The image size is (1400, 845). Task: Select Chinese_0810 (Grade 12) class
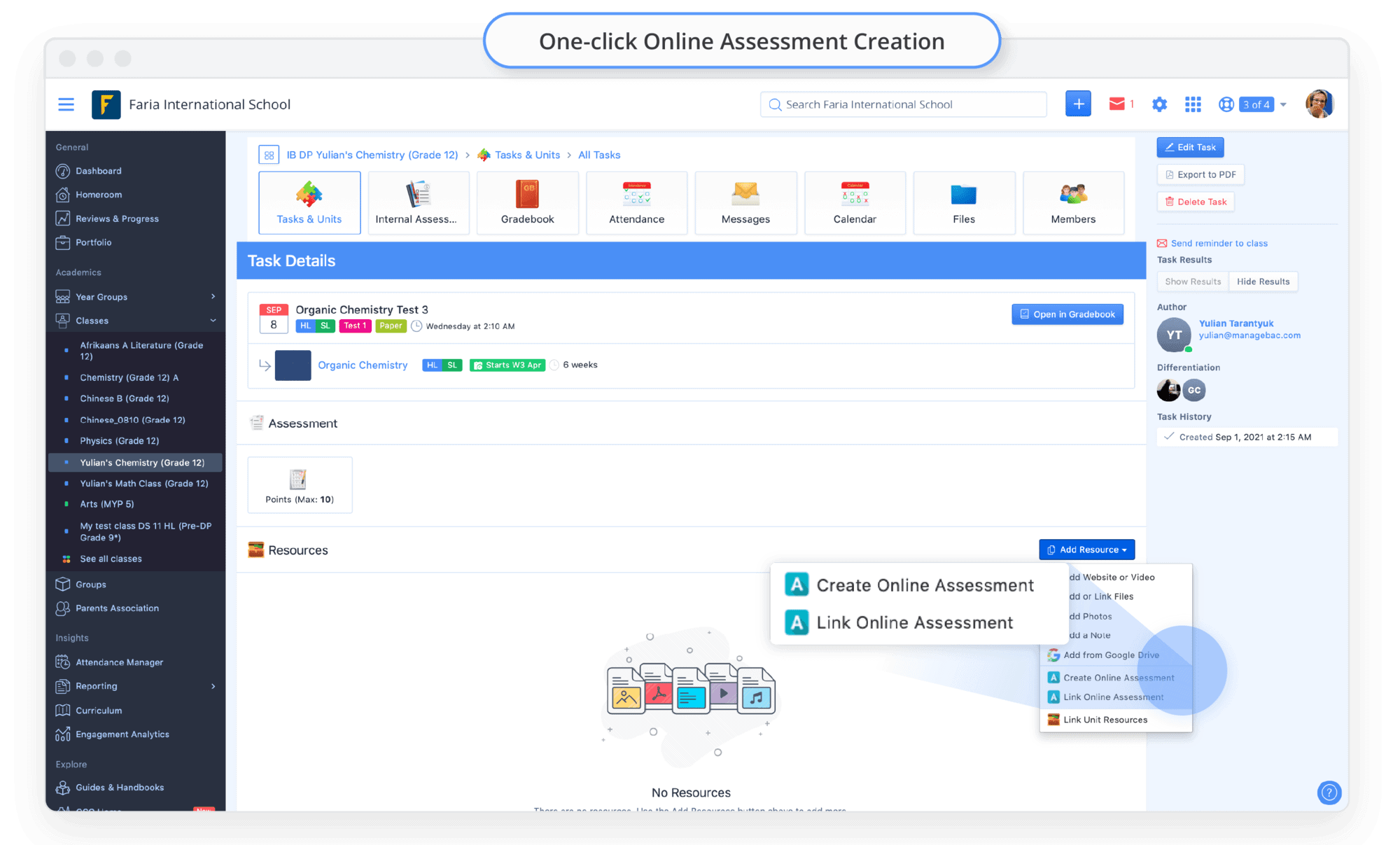(132, 420)
